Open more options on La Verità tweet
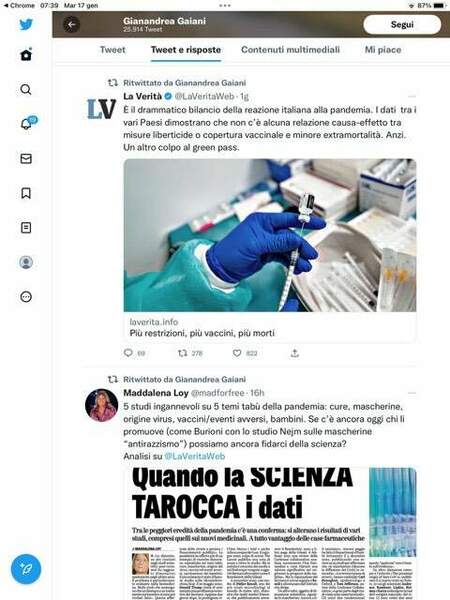 point(412,96)
